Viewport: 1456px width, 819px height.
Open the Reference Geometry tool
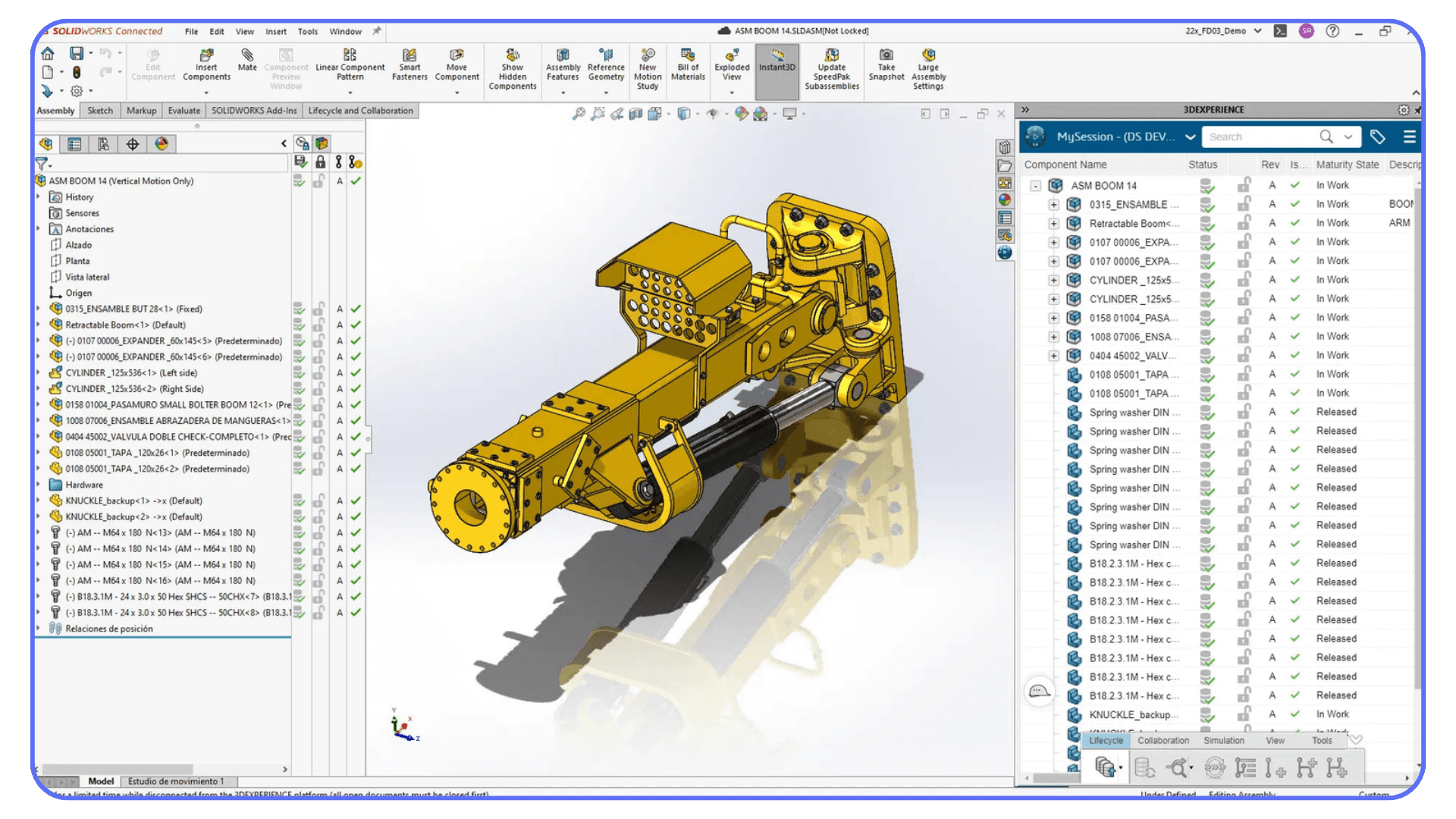coord(605,67)
